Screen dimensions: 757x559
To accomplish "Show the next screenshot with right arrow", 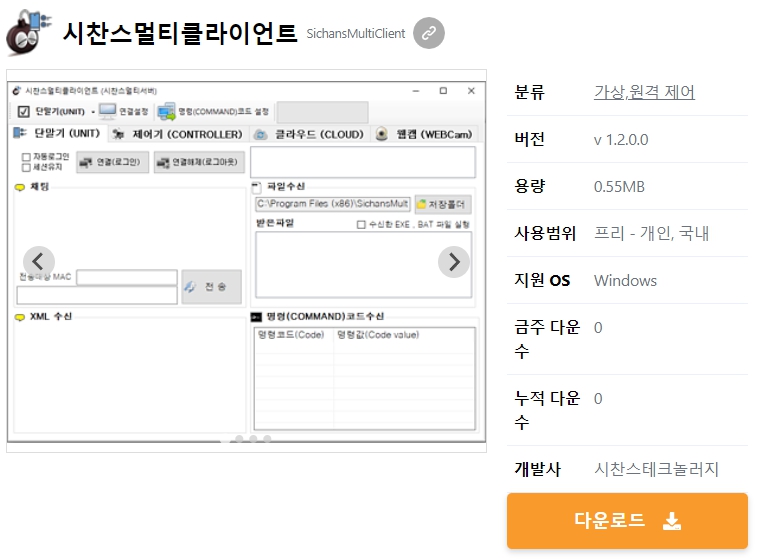I will (x=454, y=262).
